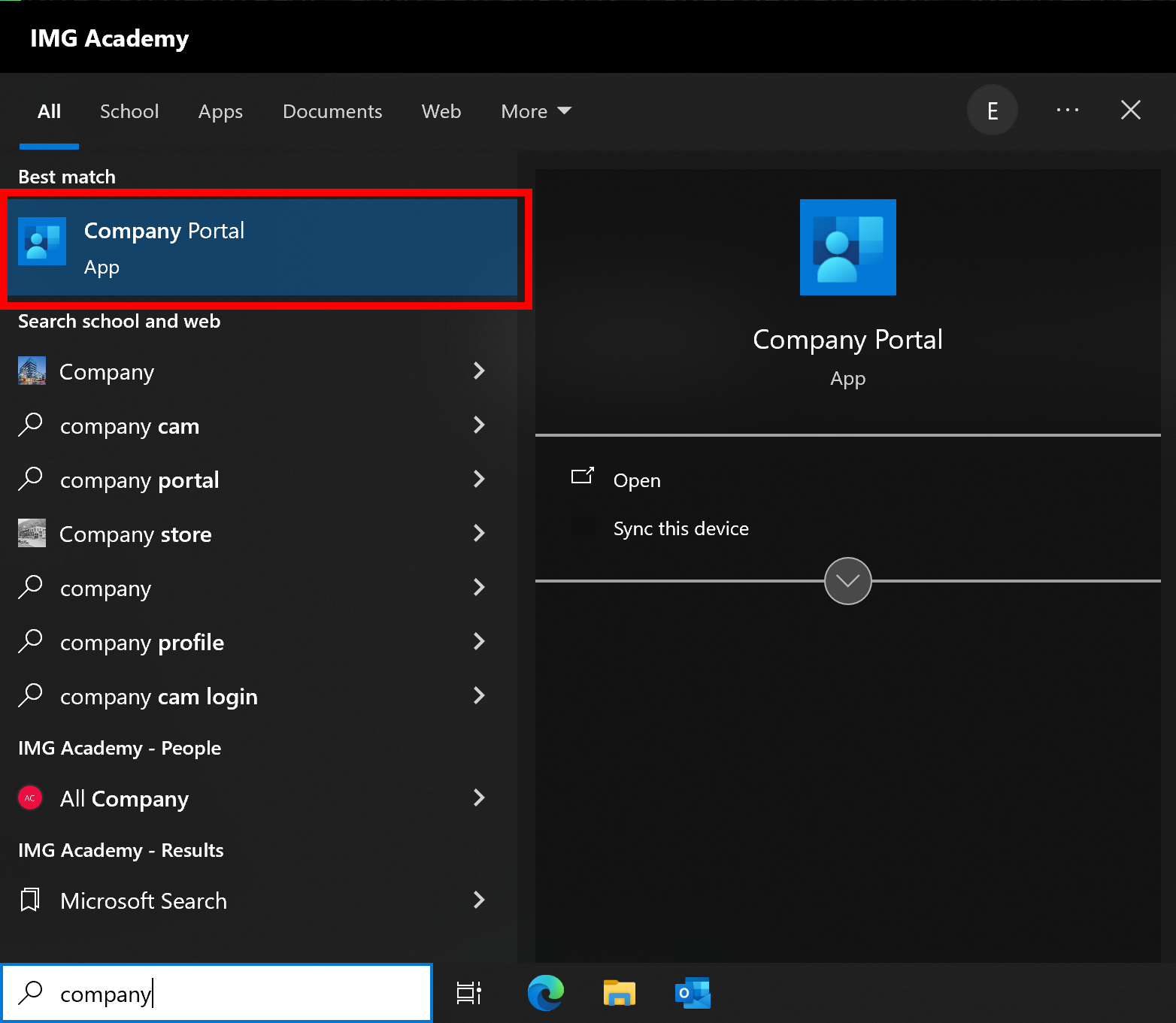Select the Company store suggestion text
The width and height of the screenshot is (1176, 1023).
tap(135, 534)
